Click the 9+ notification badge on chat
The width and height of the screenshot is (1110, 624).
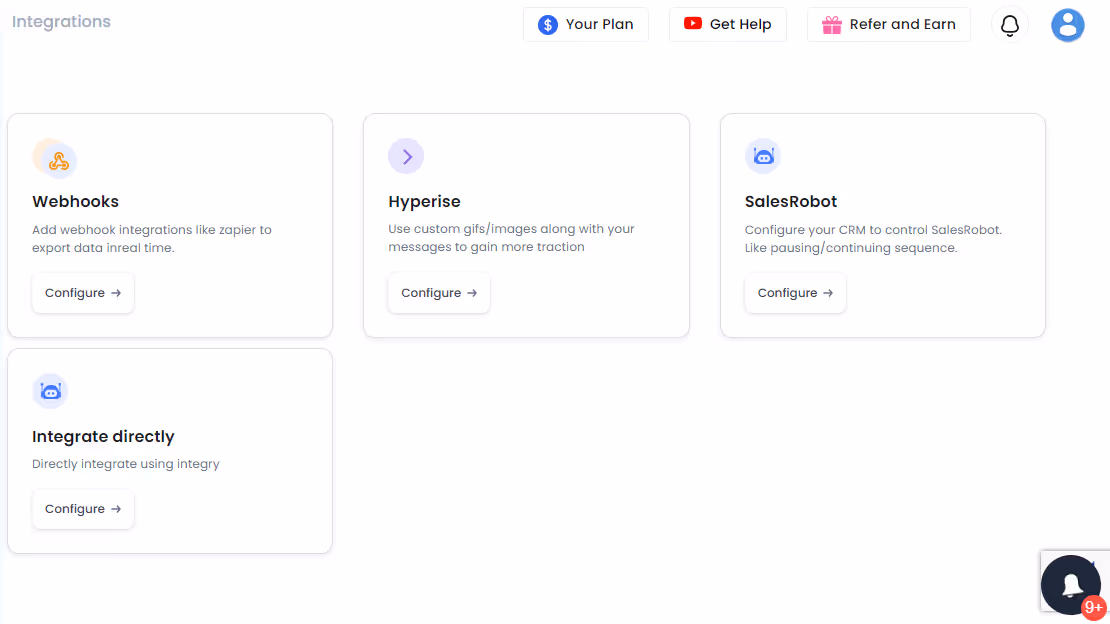[x=1094, y=607]
